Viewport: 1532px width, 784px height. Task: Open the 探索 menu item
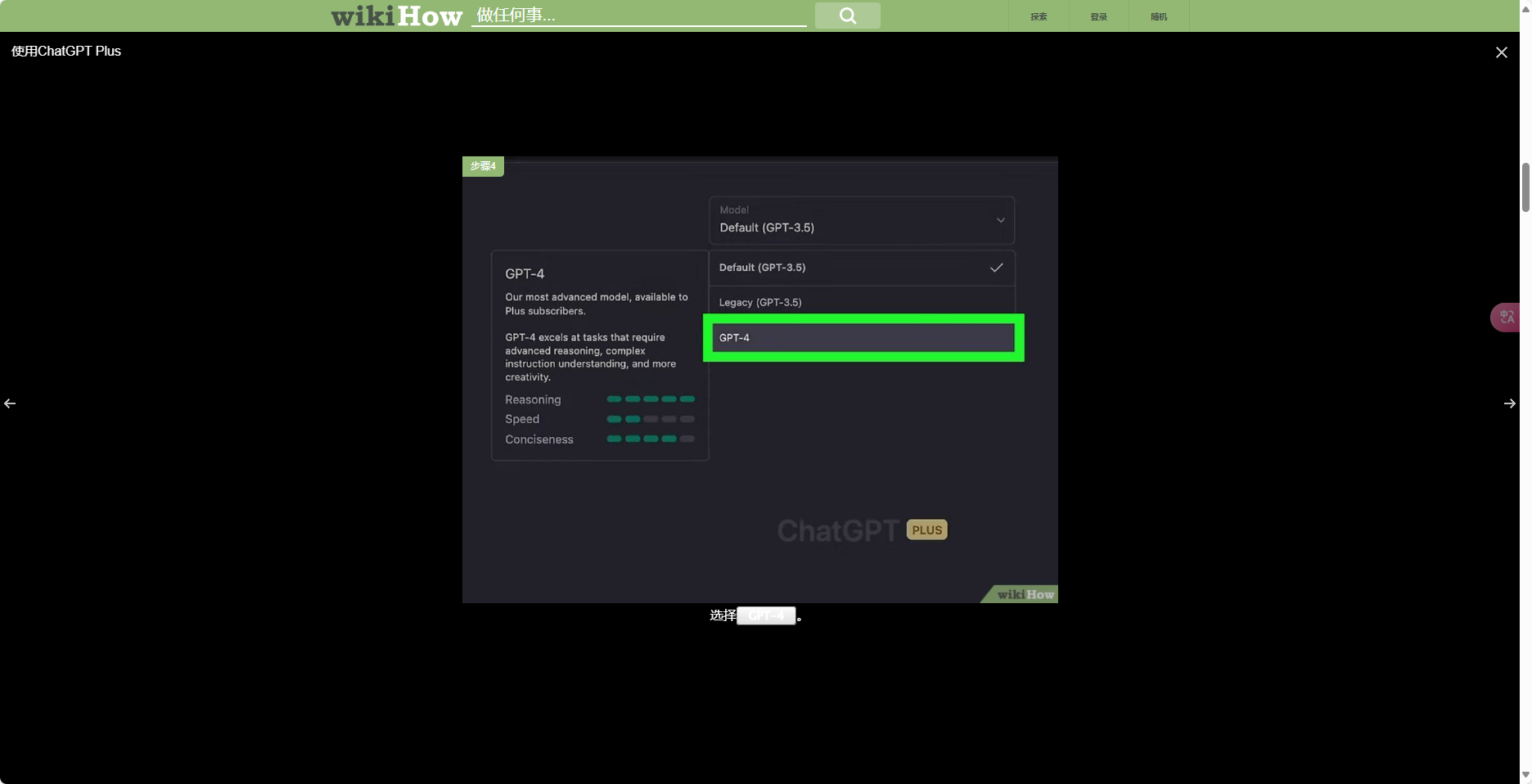[1038, 16]
